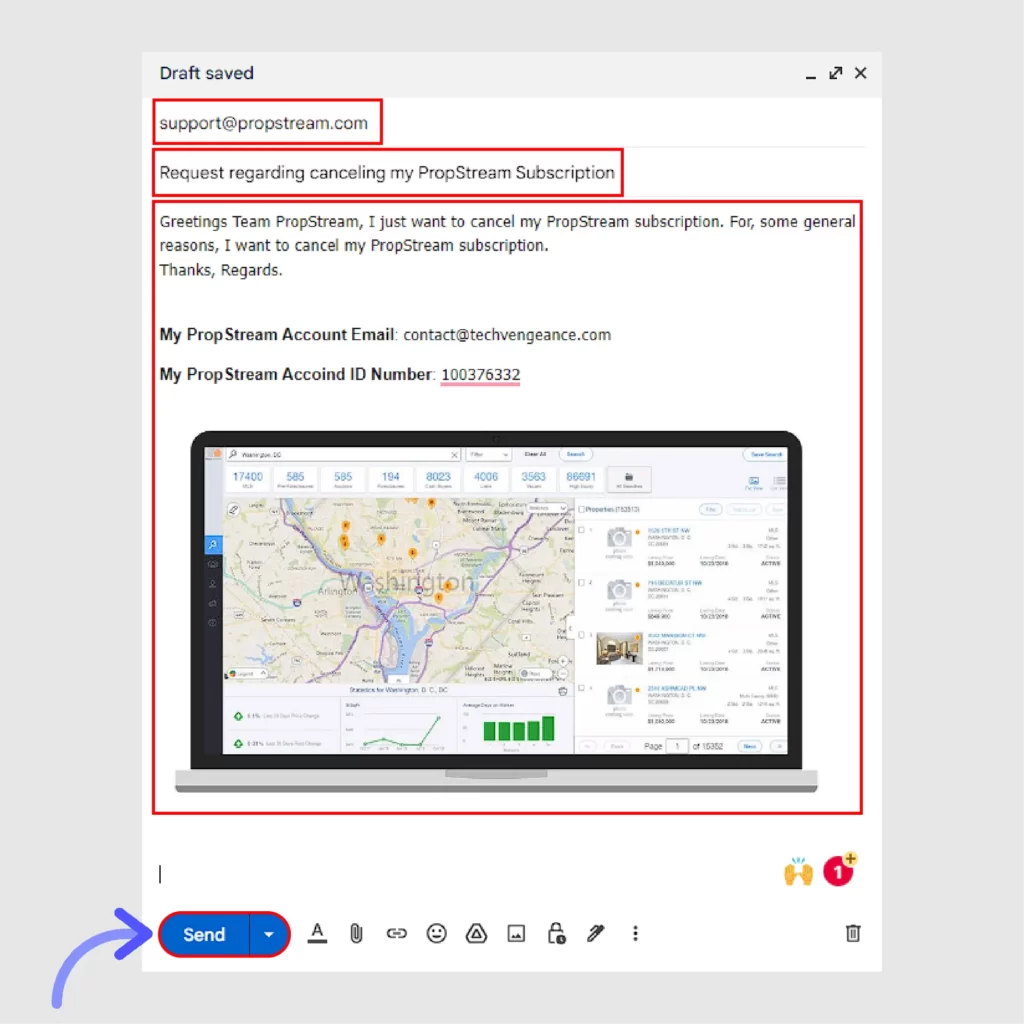Place cursor on the empty line above Send
Screen dimensions: 1024x1024
coord(457,873)
